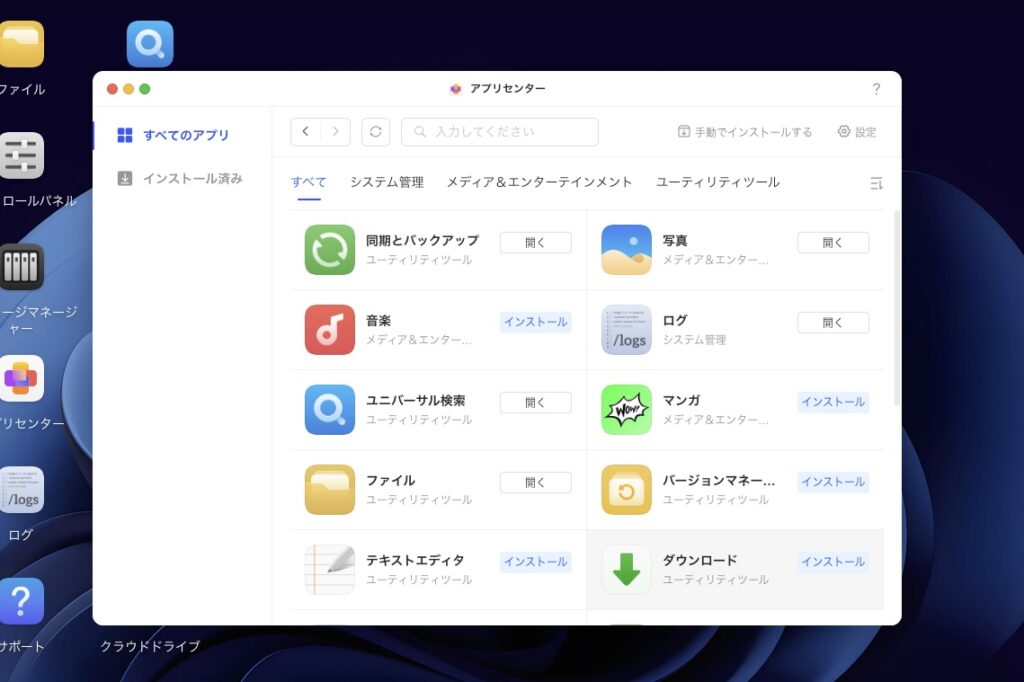
Task: Open the ユーティリティツール tab
Action: click(x=717, y=182)
